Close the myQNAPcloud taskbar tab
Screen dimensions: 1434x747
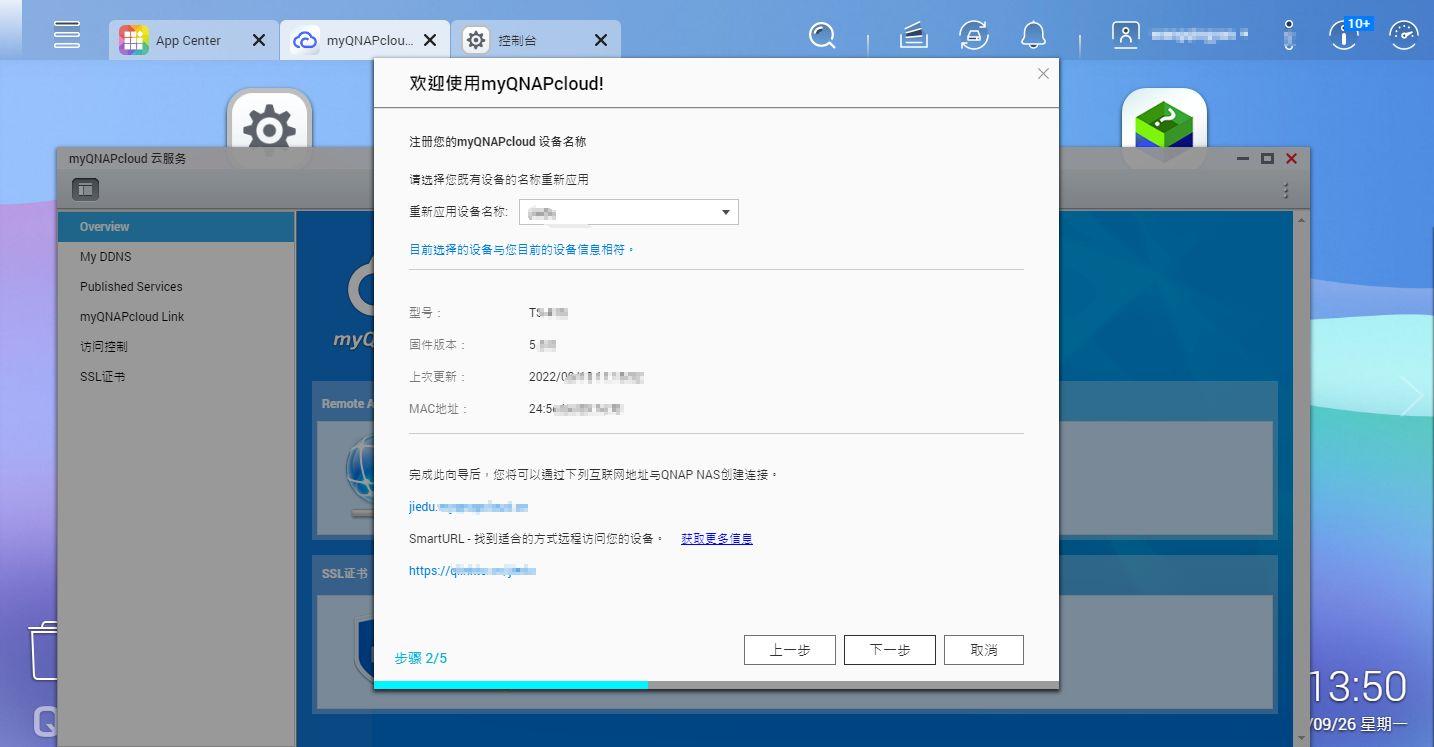tap(430, 40)
